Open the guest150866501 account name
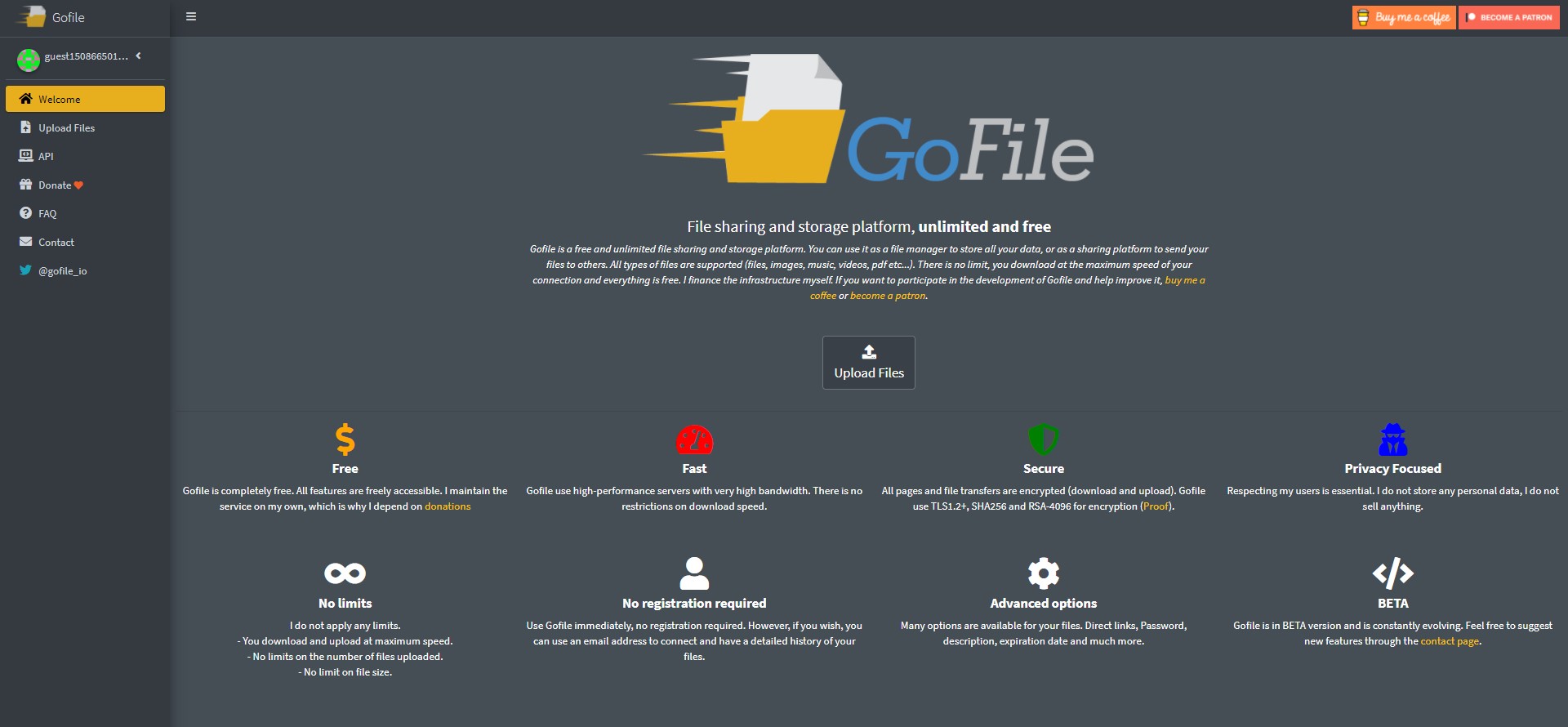 point(86,56)
